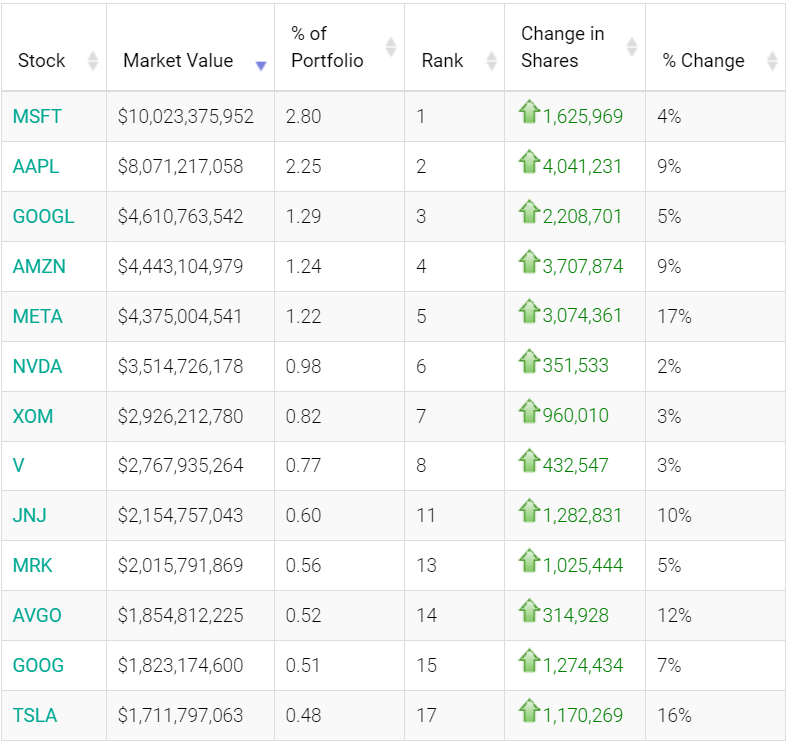Sort by Change in Shares arrows
786x741 pixels.
(x=632, y=47)
